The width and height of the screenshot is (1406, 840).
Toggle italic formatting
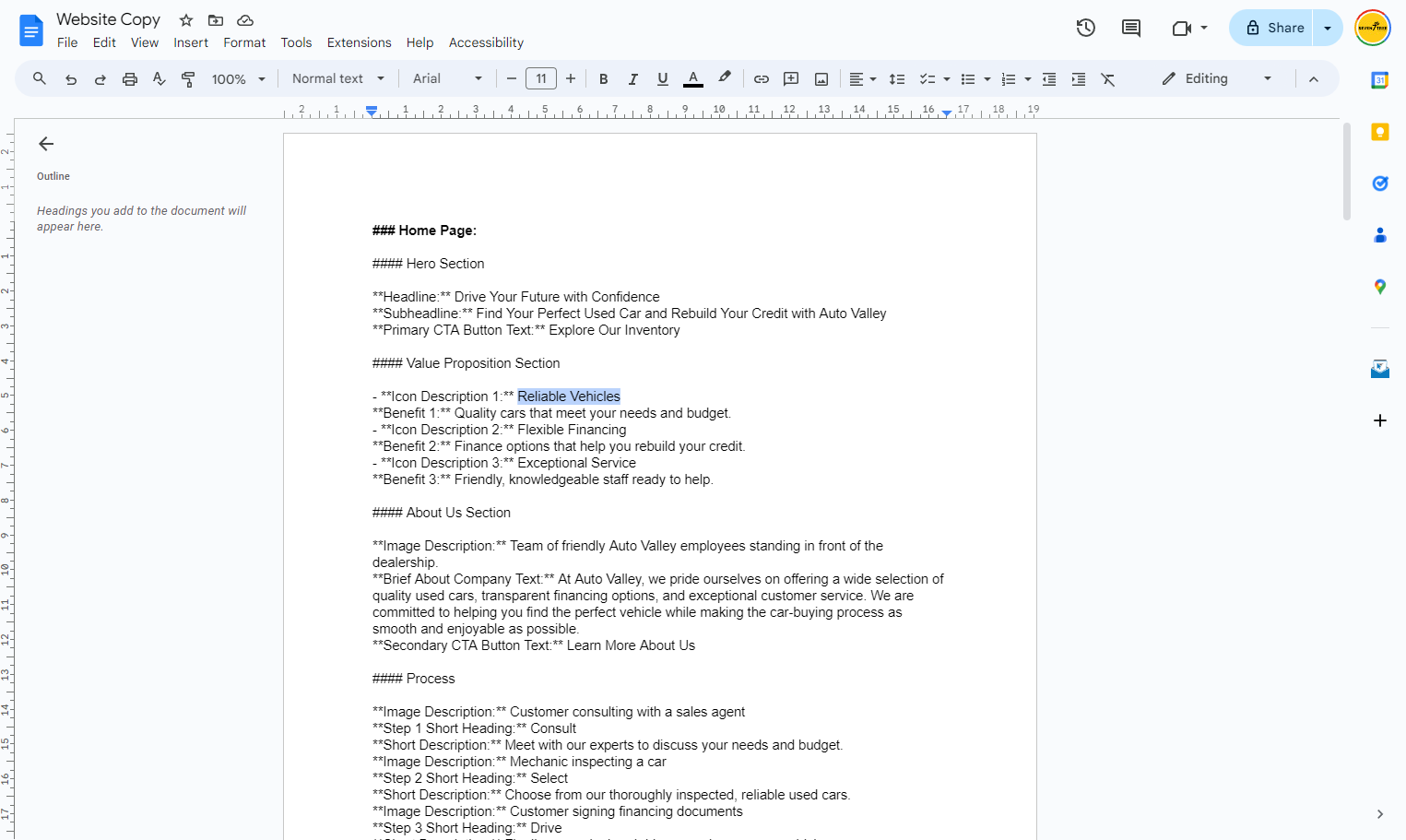(633, 79)
